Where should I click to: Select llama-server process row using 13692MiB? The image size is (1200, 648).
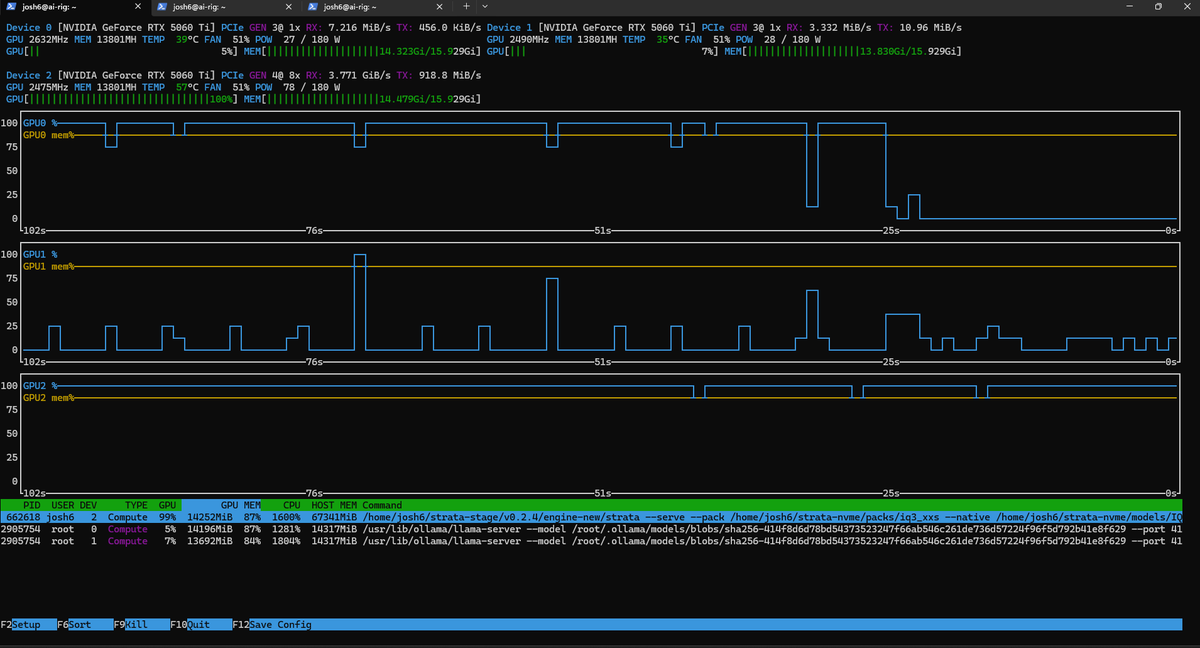(591, 541)
